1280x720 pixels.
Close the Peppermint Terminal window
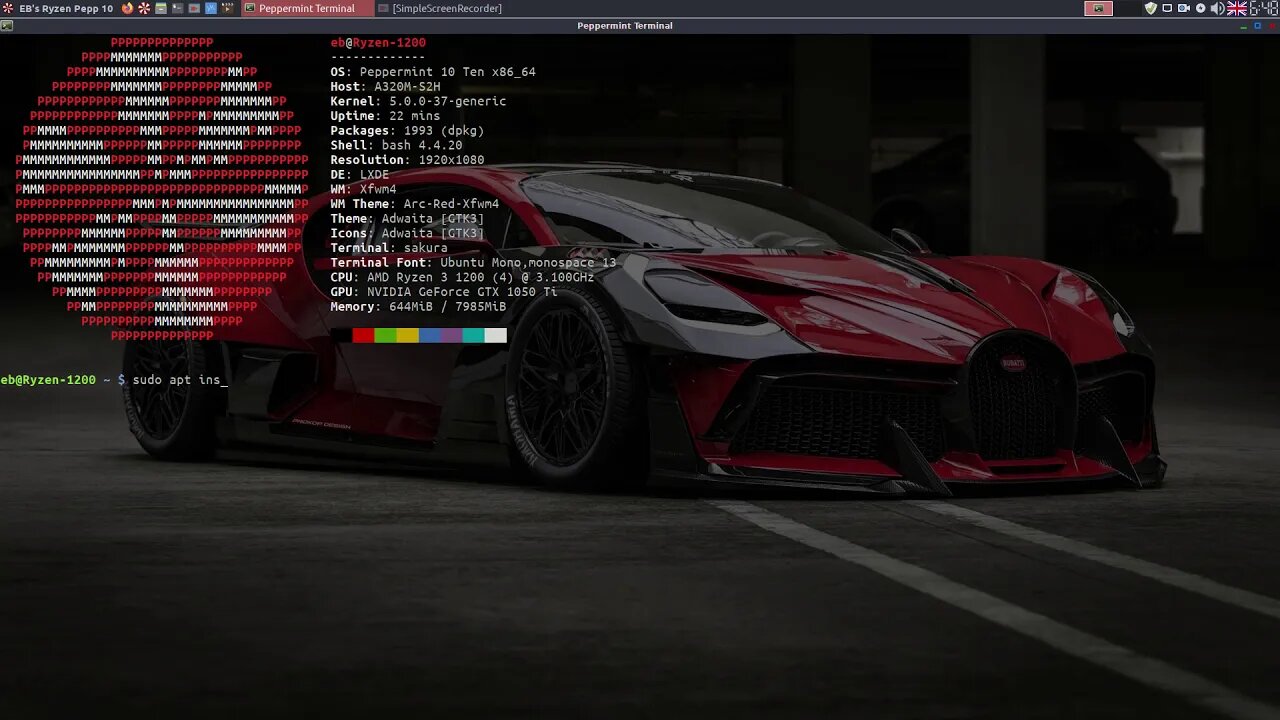(x=1272, y=25)
